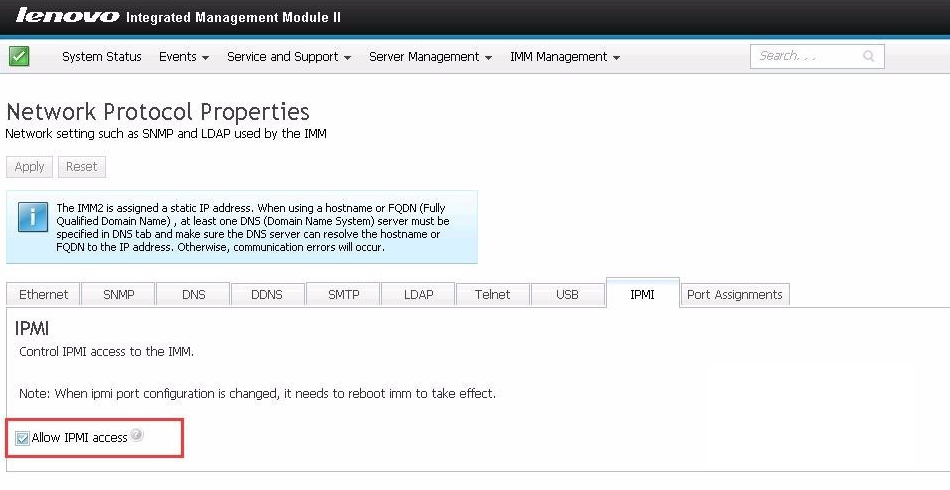The image size is (950, 490).
Task: Go to System Status page
Action: 102,57
